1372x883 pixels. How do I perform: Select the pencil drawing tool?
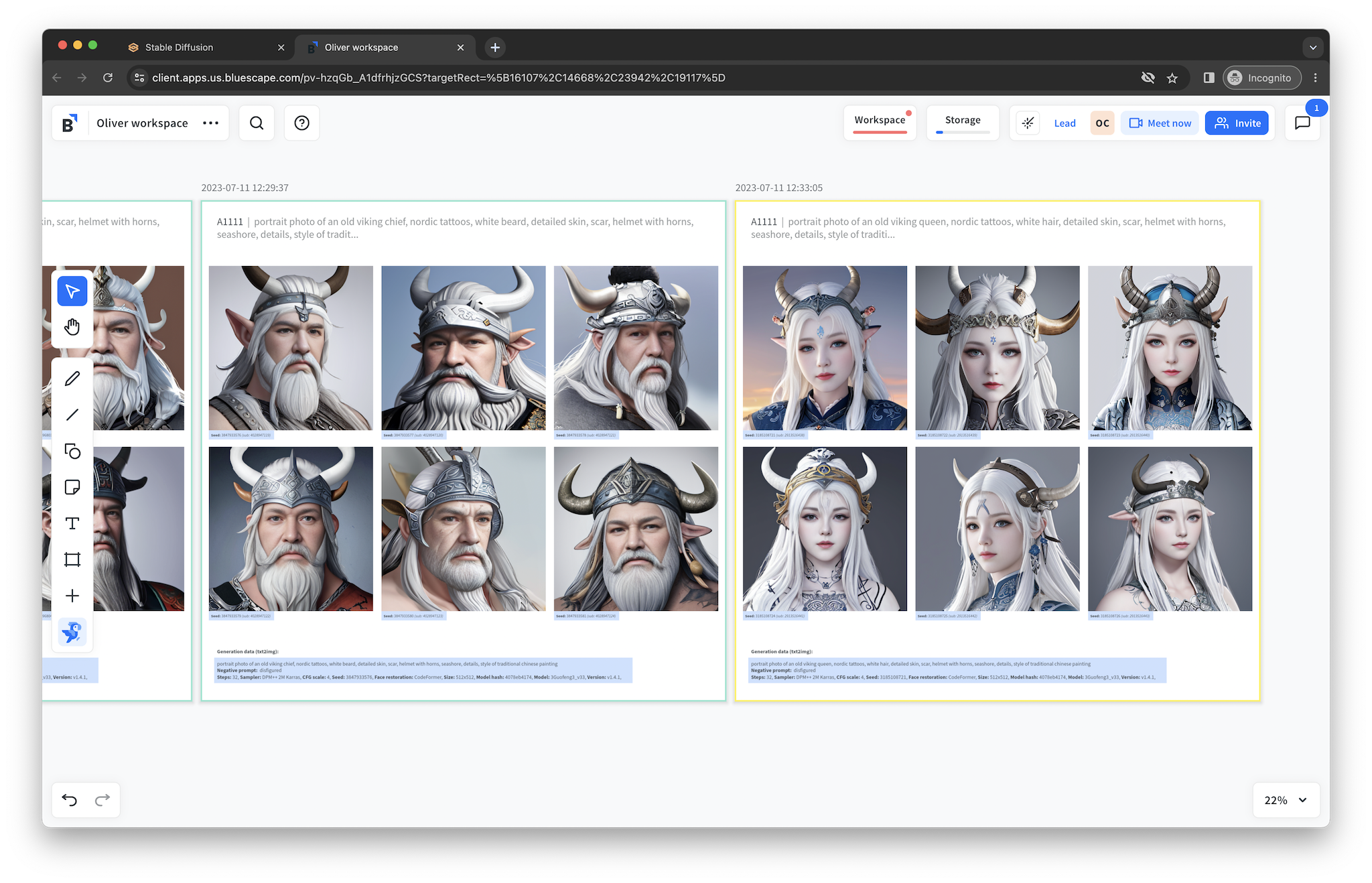[x=72, y=379]
